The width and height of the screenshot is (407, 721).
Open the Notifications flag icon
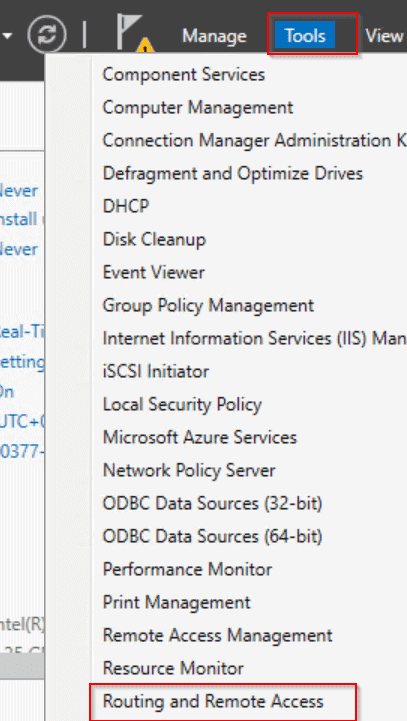(x=135, y=33)
